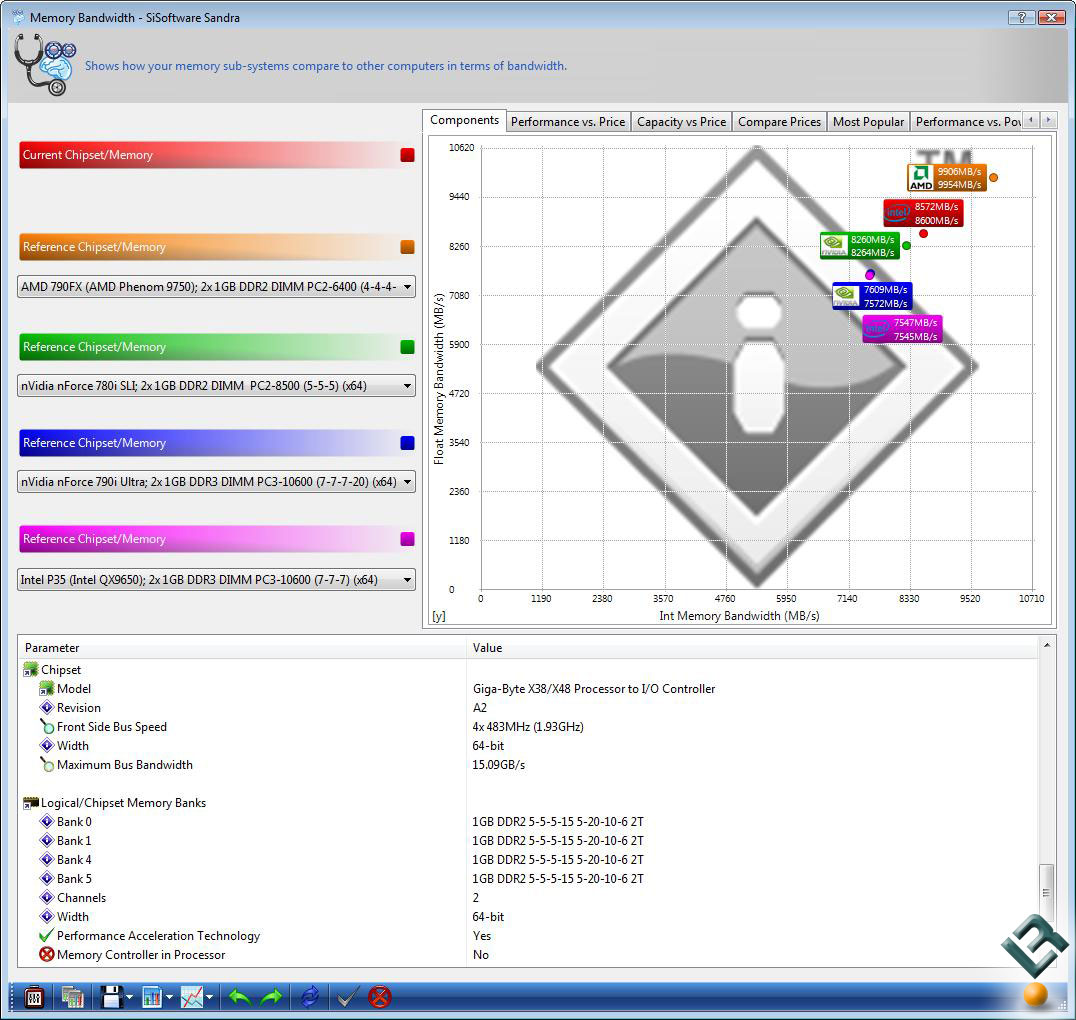Click the Value column header
The image size is (1076, 1020).
coord(753,647)
